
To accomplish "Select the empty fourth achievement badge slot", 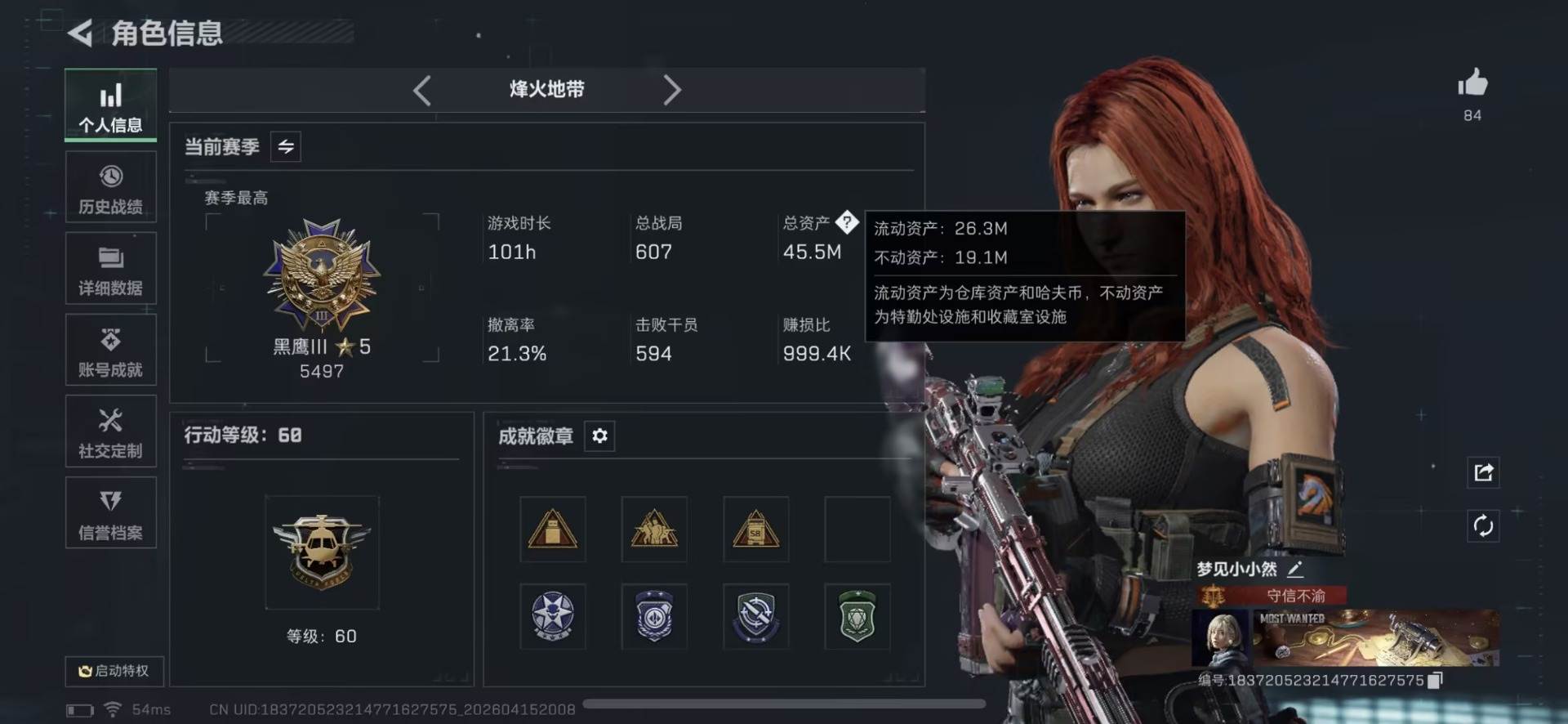I will coord(857,529).
